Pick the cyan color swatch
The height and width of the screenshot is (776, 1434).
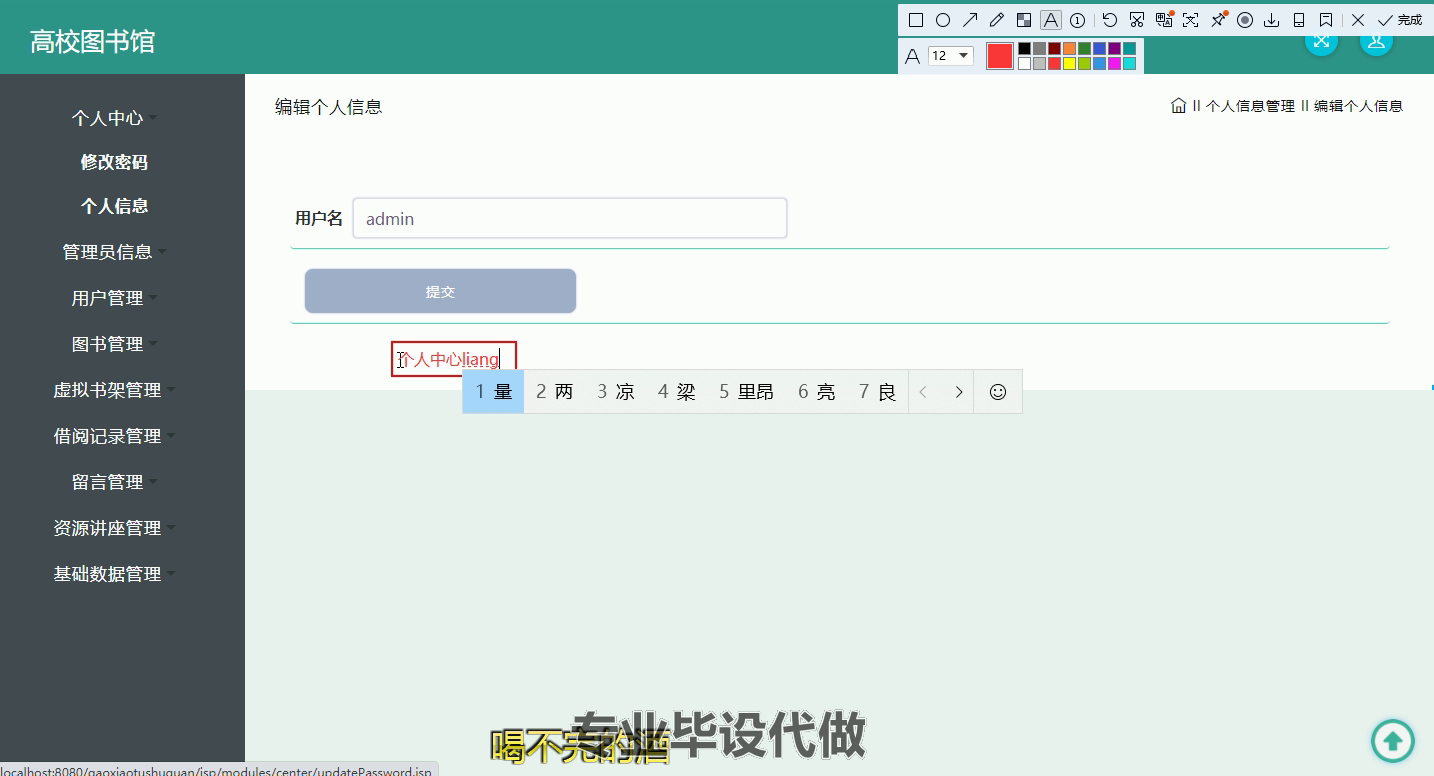[1129, 63]
